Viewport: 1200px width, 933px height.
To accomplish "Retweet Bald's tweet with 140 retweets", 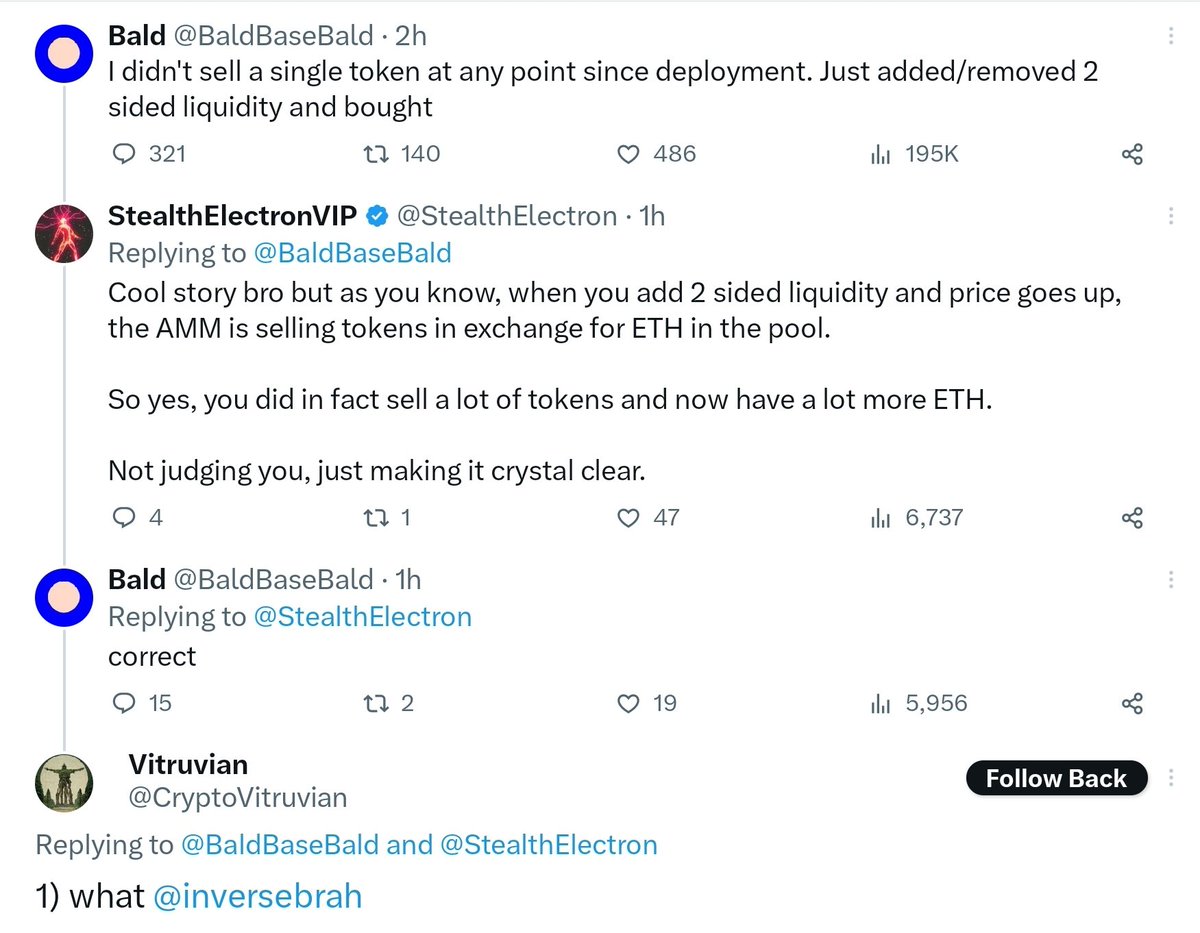I will point(399,154).
